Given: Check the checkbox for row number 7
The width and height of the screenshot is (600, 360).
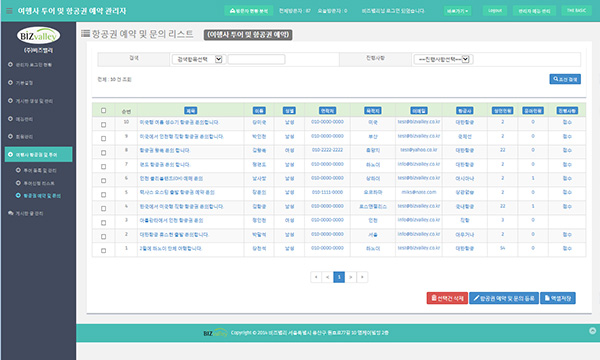Looking at the screenshot, I should [x=103, y=167].
